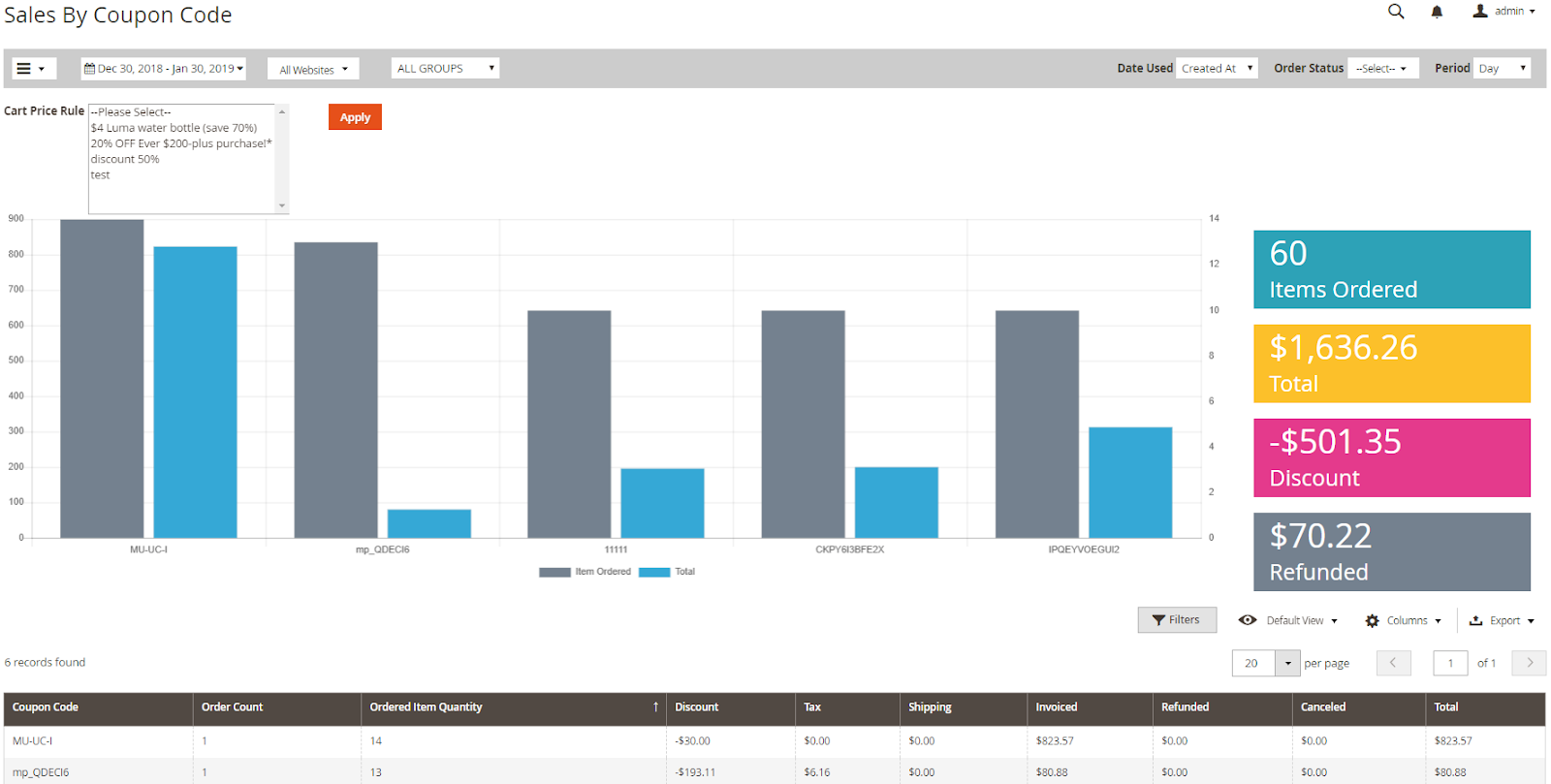Click the Export icon button
1551x784 pixels.
1502,621
